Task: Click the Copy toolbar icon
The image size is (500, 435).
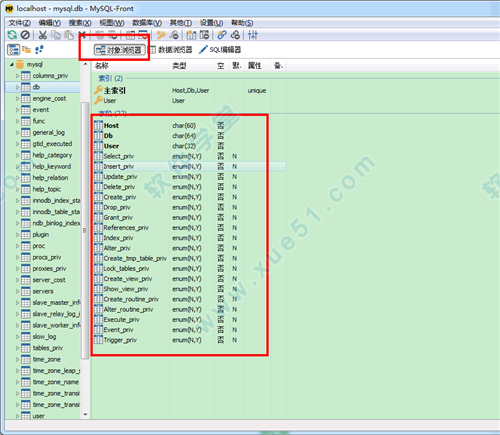Action: click(56, 35)
